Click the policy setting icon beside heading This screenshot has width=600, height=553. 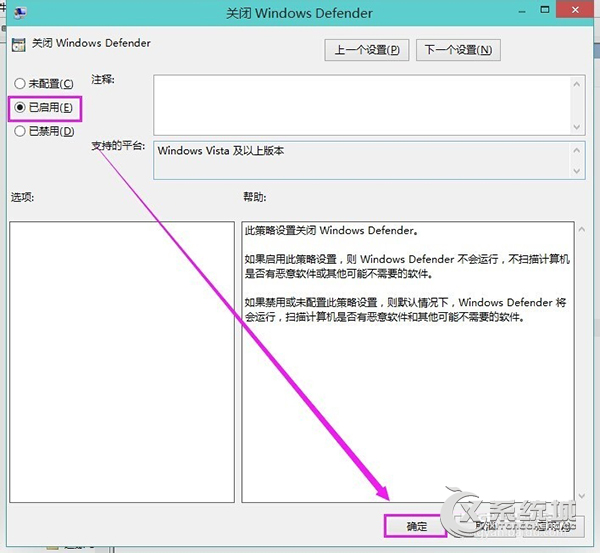tap(18, 44)
